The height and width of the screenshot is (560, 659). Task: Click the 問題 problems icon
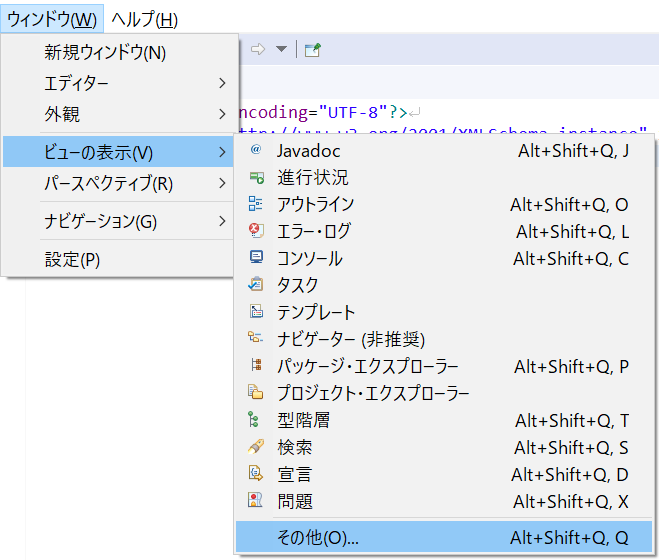(255, 500)
